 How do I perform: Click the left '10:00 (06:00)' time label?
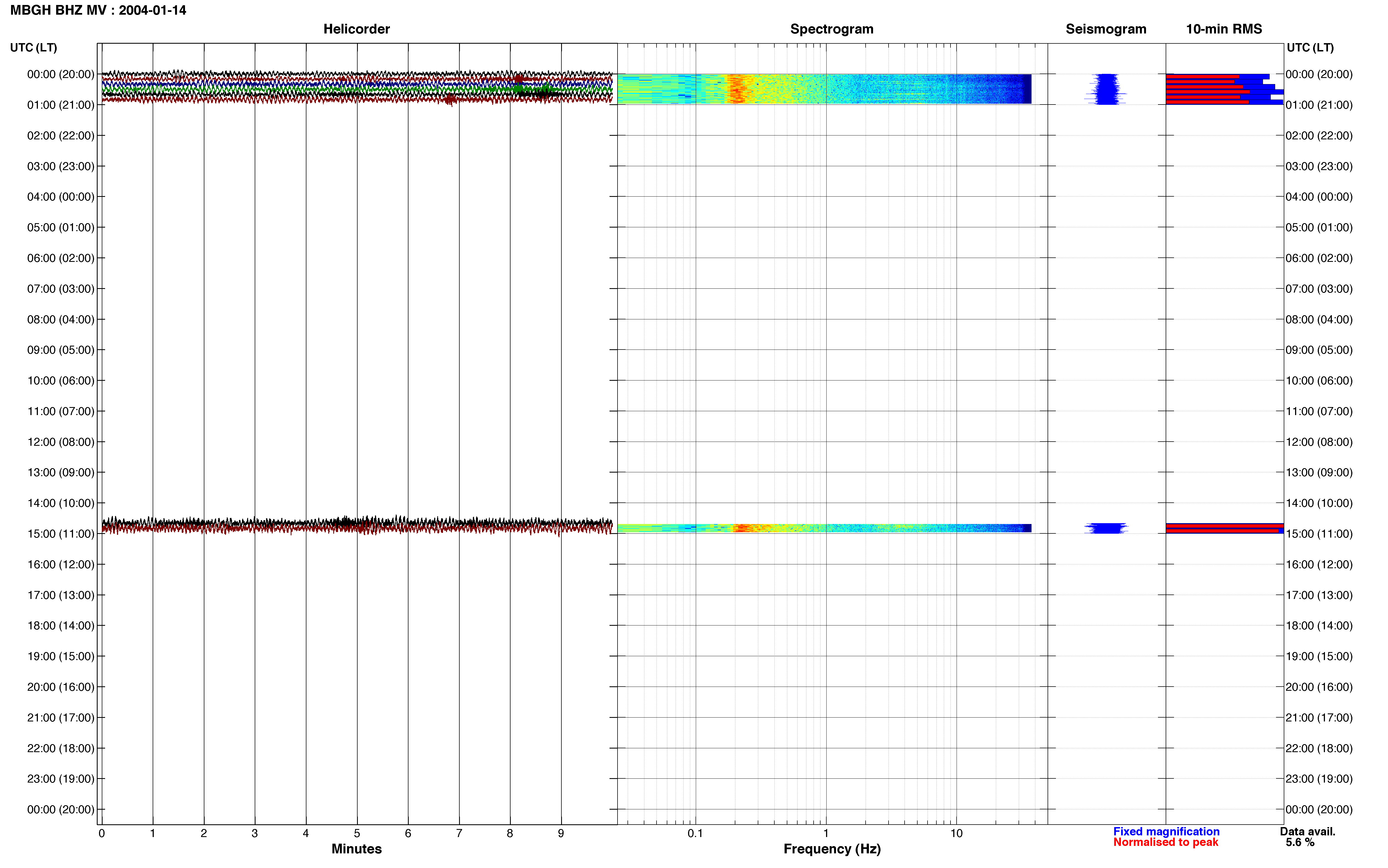point(60,380)
